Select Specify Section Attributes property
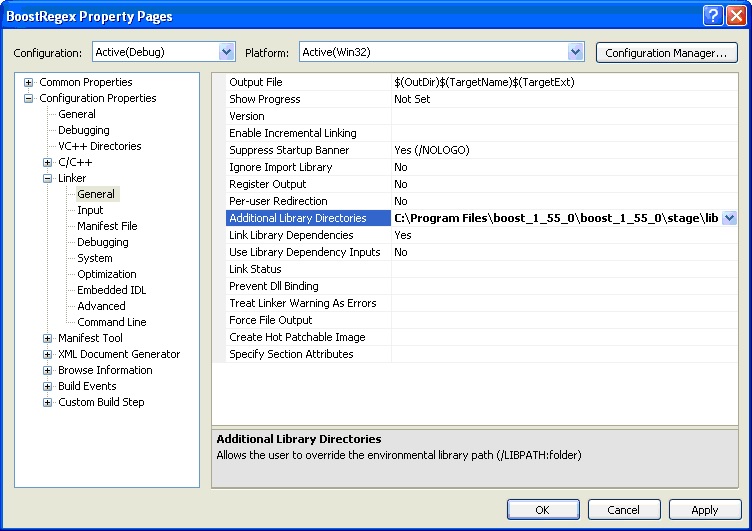Viewport: 752px width, 531px height. pos(308,354)
